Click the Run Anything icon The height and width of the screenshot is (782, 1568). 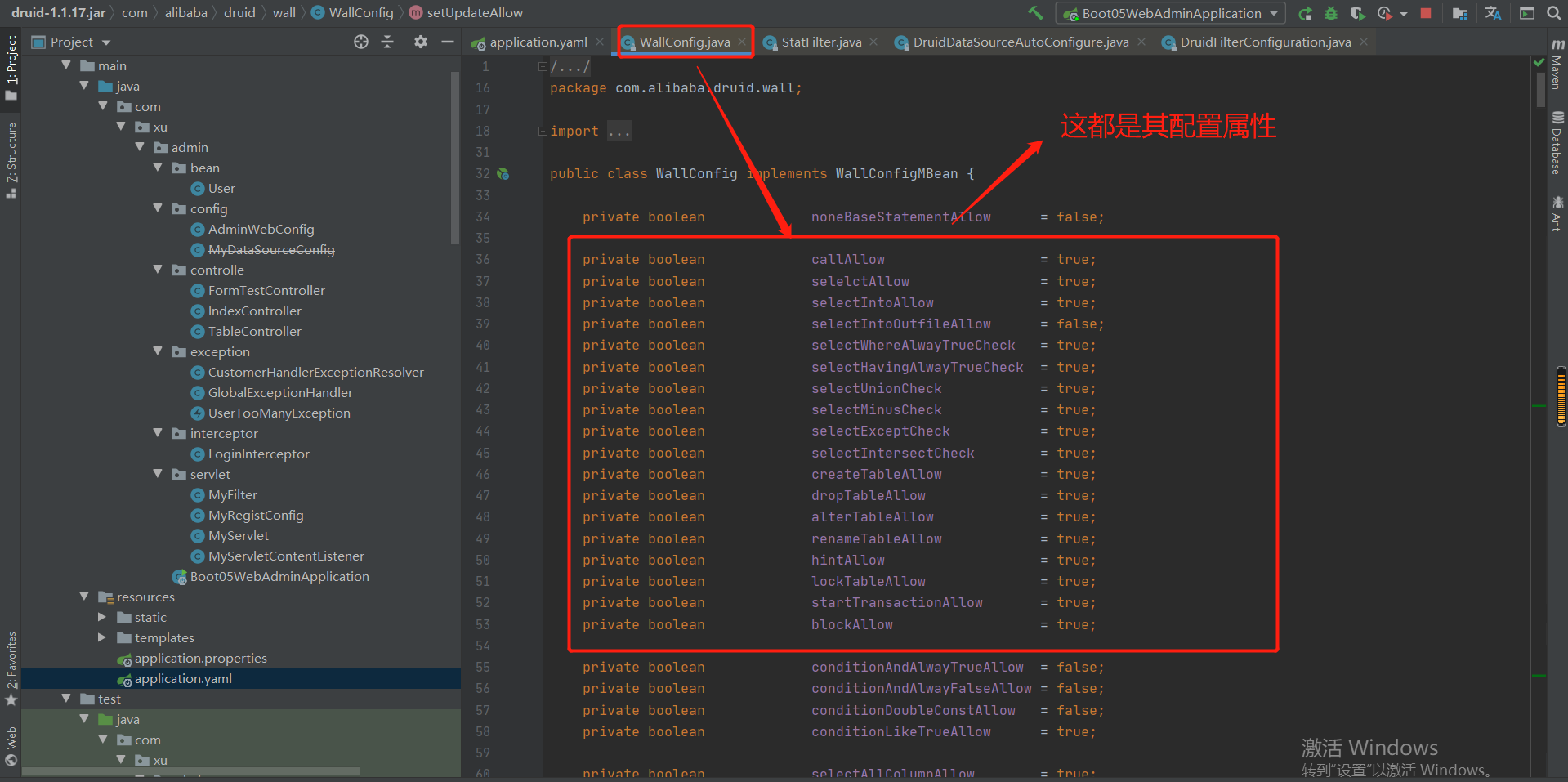1527,13
